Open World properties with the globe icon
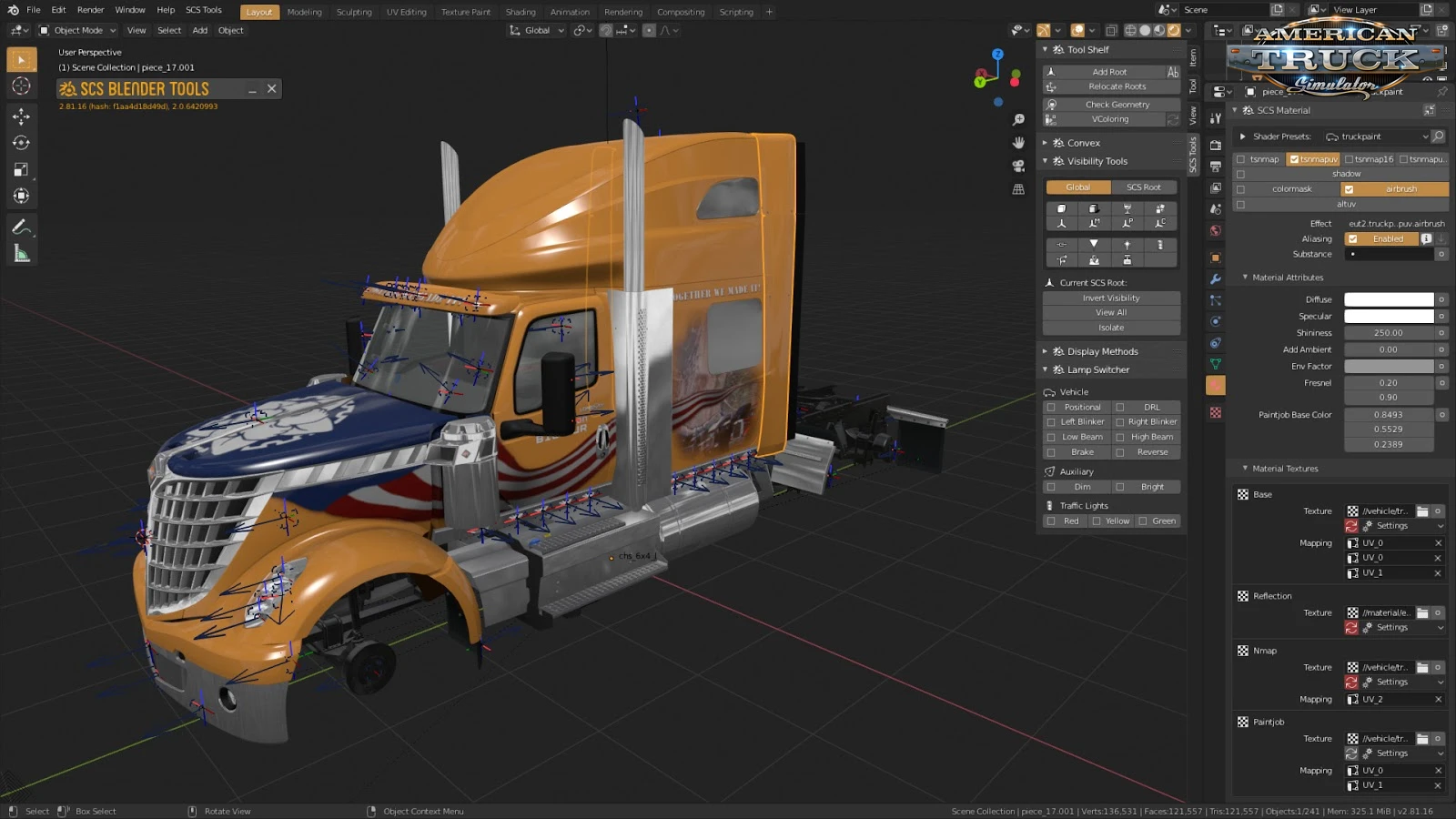 [x=1215, y=230]
